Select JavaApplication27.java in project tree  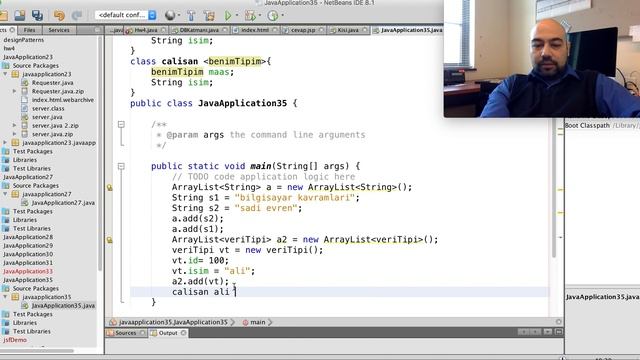coord(63,203)
